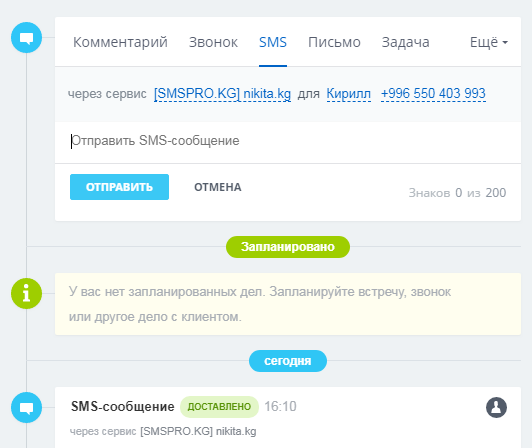Click the SMS-сообщение entry title

(122, 407)
